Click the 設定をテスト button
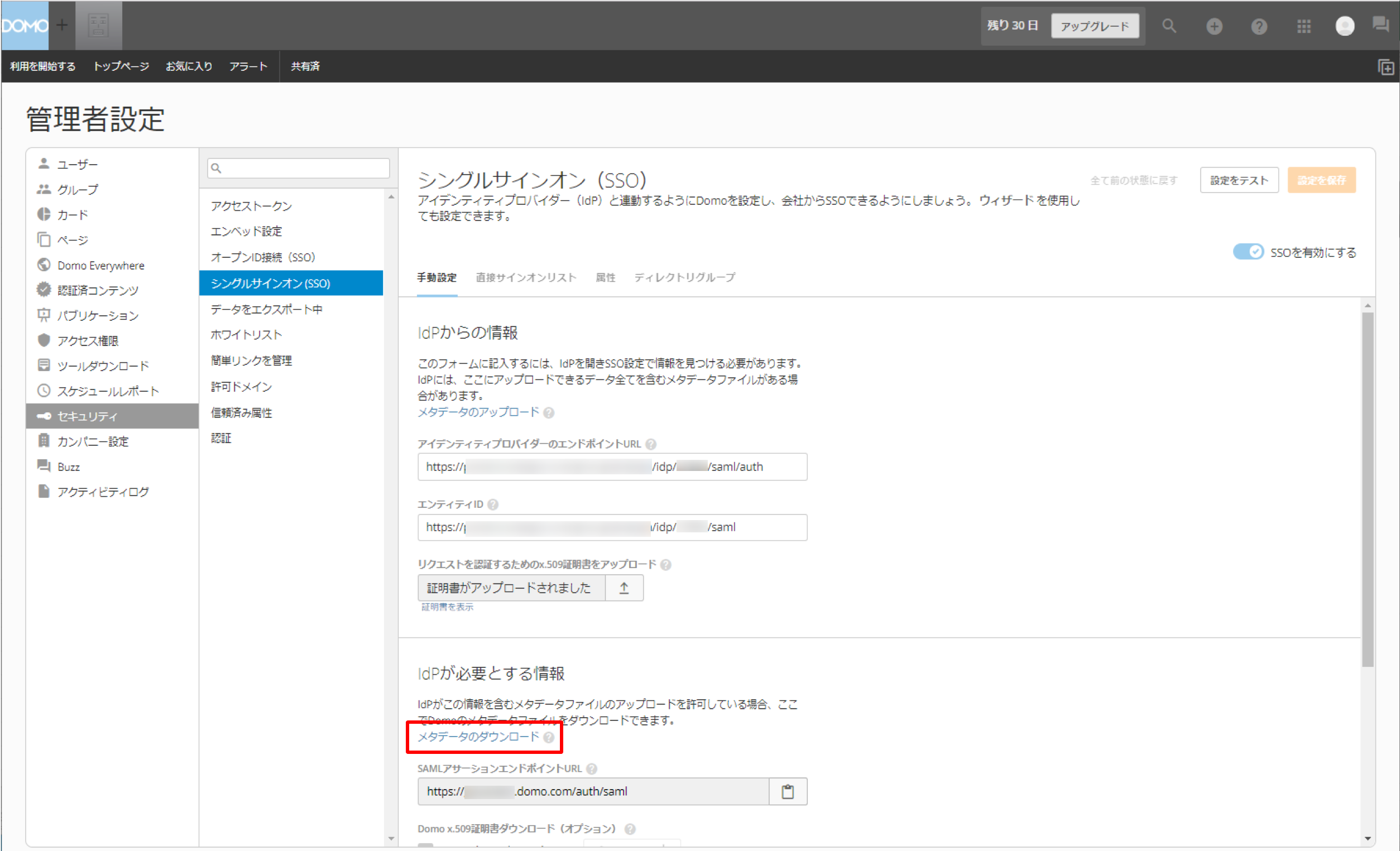The image size is (1400, 851). (x=1239, y=180)
